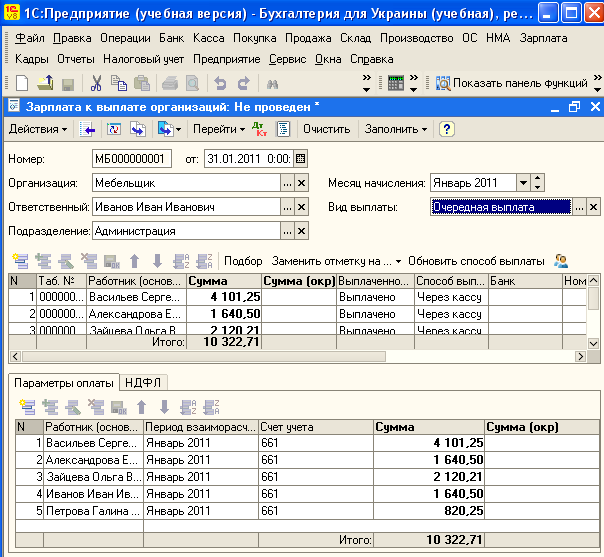This screenshot has height=557, width=604.
Task: Open the date calendar picker icon
Action: [x=300, y=159]
